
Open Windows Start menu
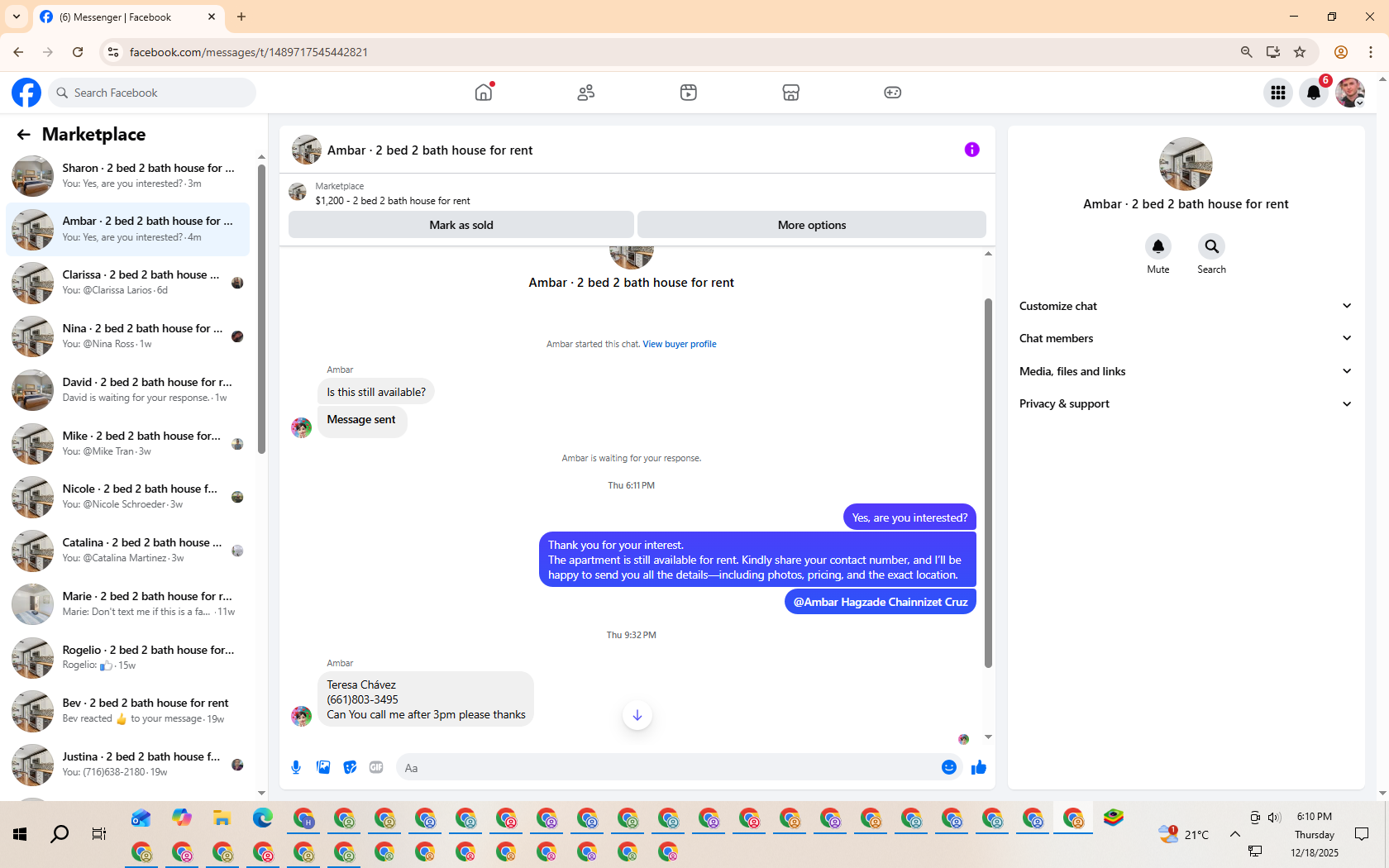[x=20, y=834]
